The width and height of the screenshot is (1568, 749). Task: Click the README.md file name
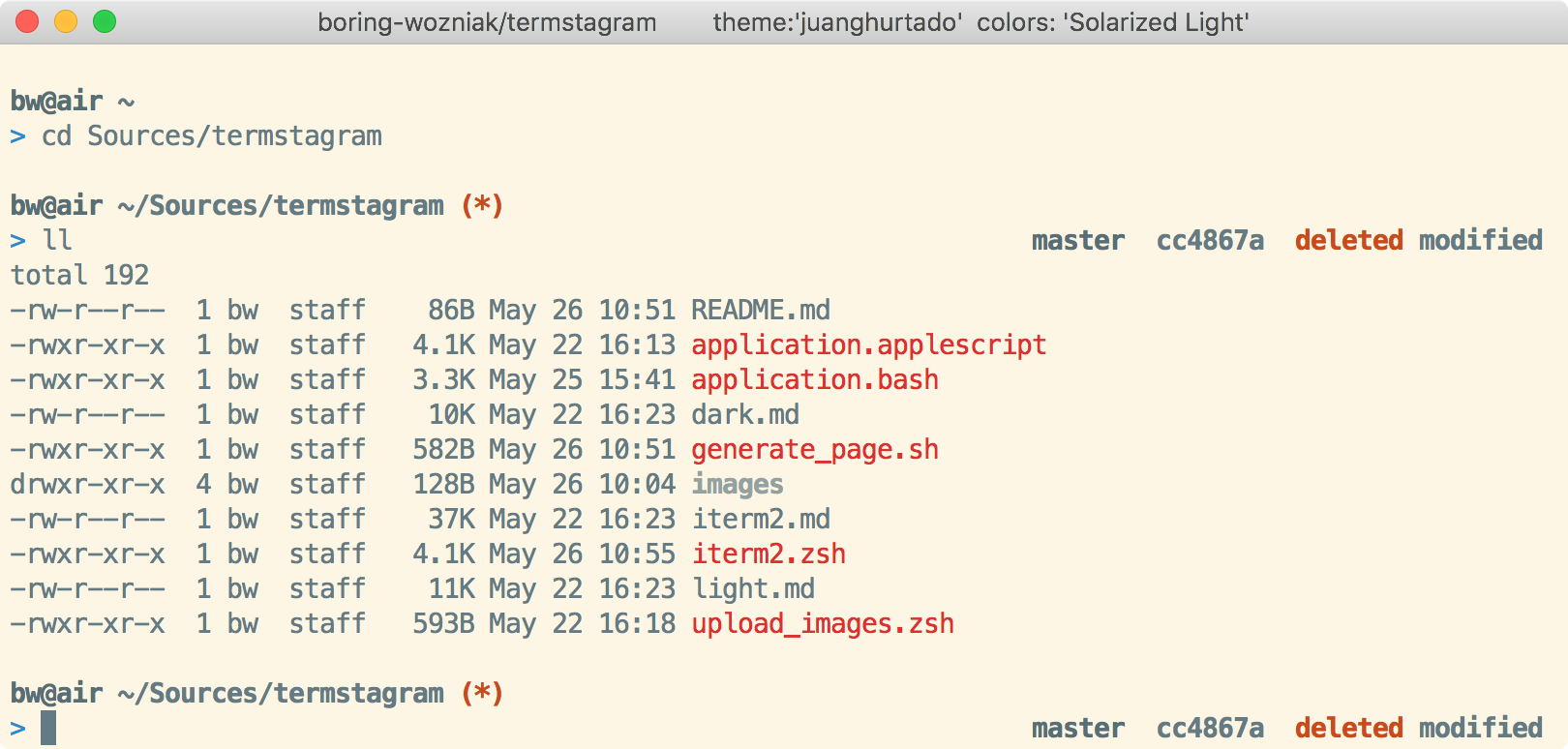pyautogui.click(x=760, y=311)
